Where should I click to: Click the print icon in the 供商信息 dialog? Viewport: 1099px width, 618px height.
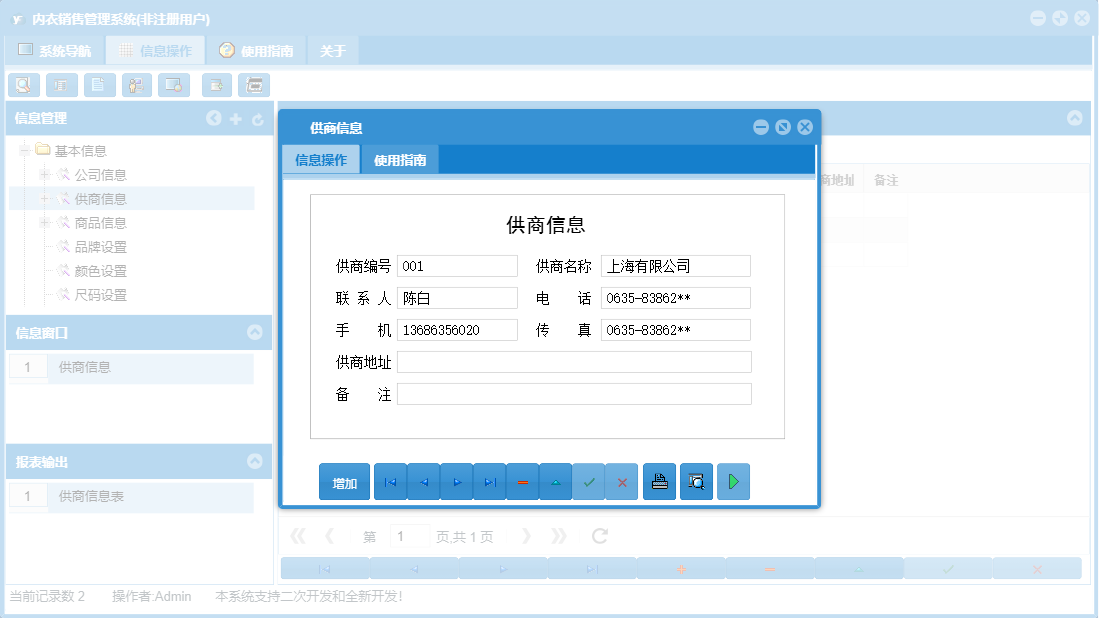pos(659,481)
